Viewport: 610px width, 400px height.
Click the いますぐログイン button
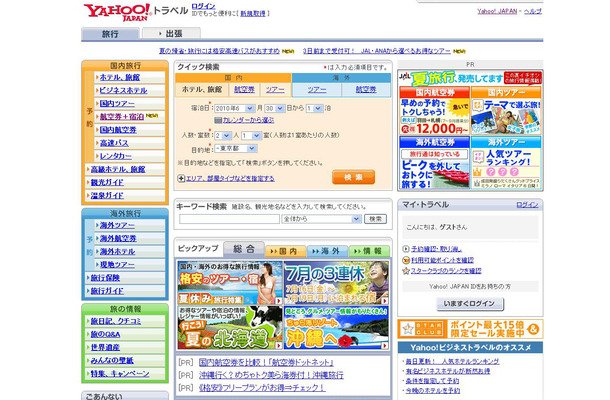point(469,303)
